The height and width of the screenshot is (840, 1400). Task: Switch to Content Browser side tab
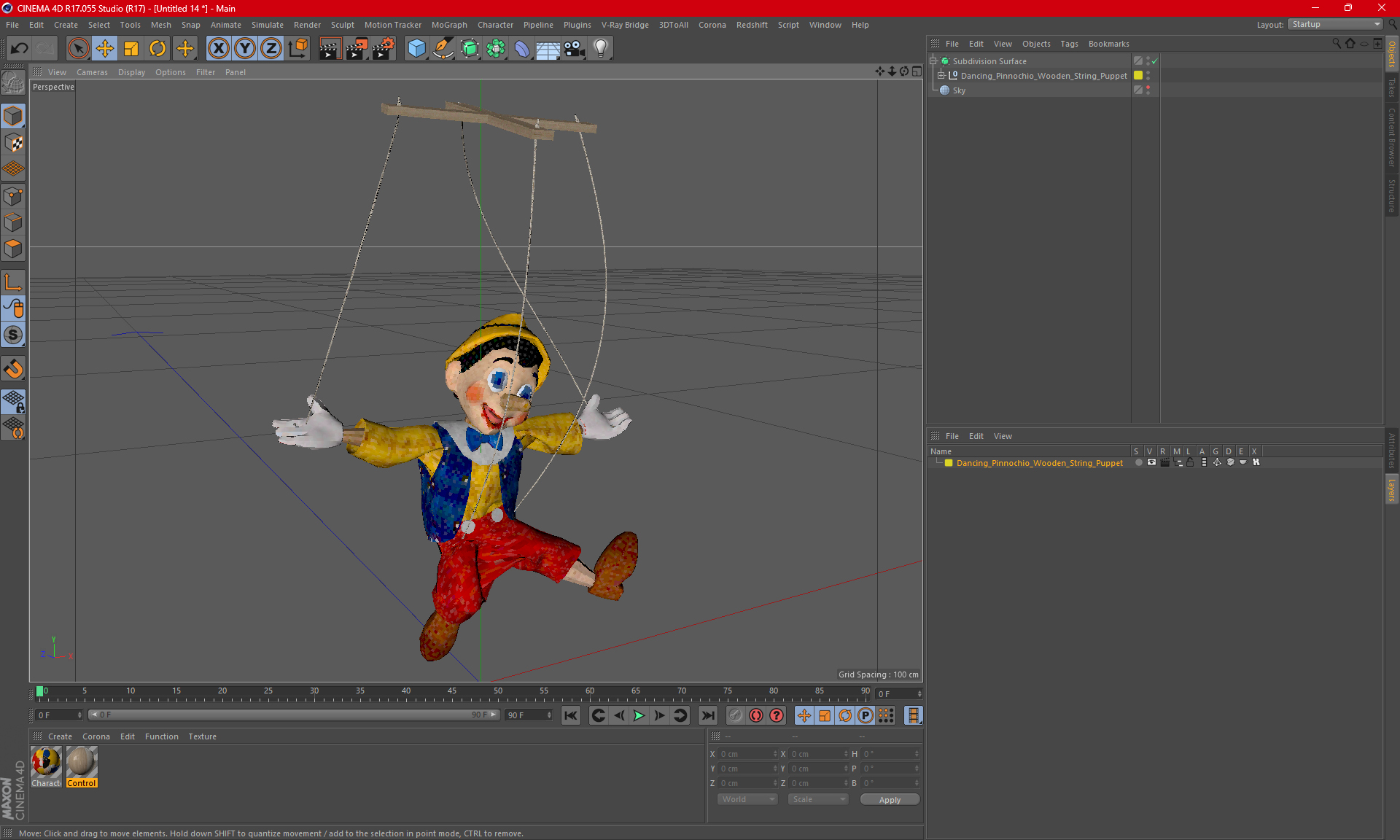(x=1391, y=137)
